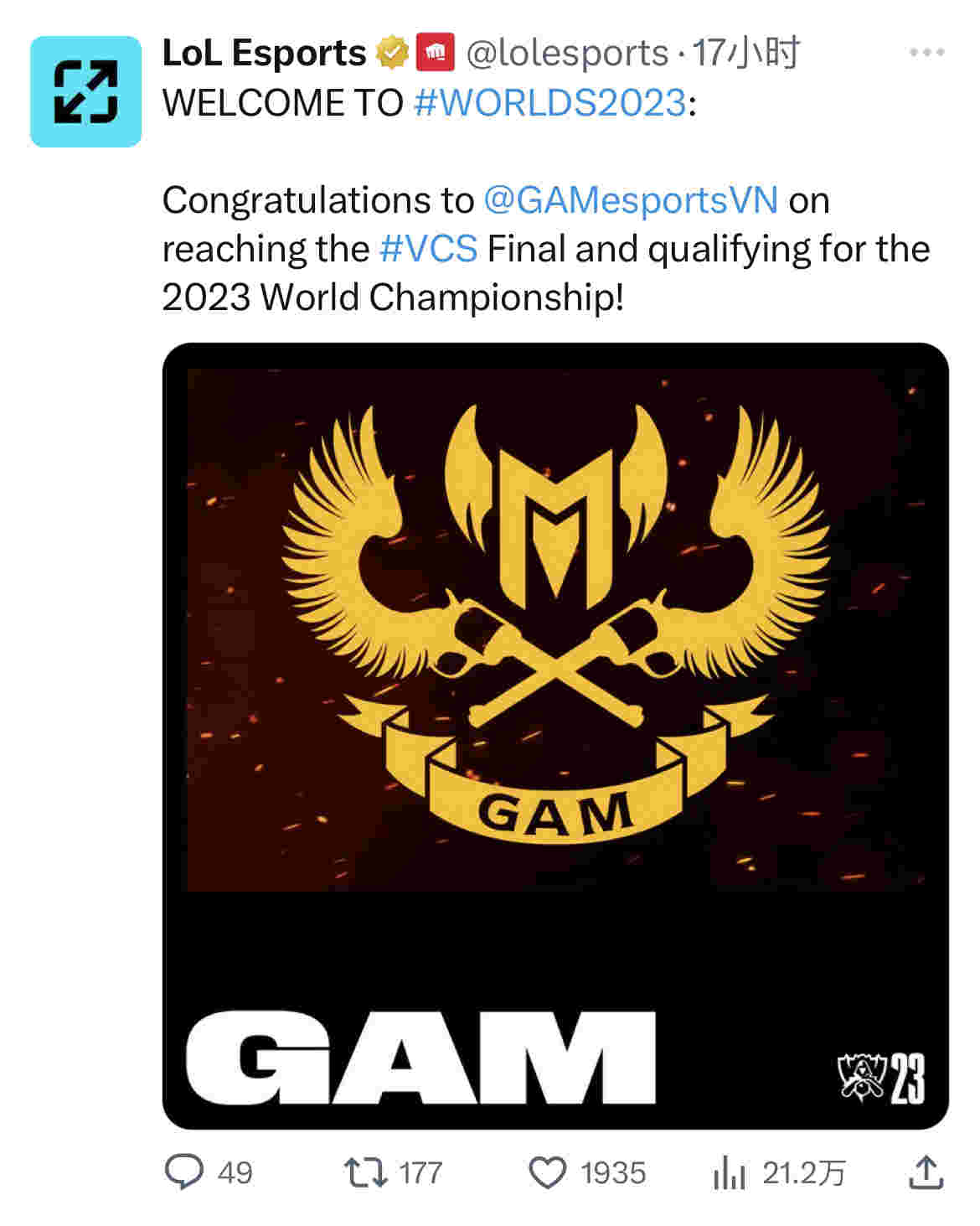This screenshot has width=980, height=1226.
Task: Open the #WORLDS2023 hashtag
Action: 550,103
